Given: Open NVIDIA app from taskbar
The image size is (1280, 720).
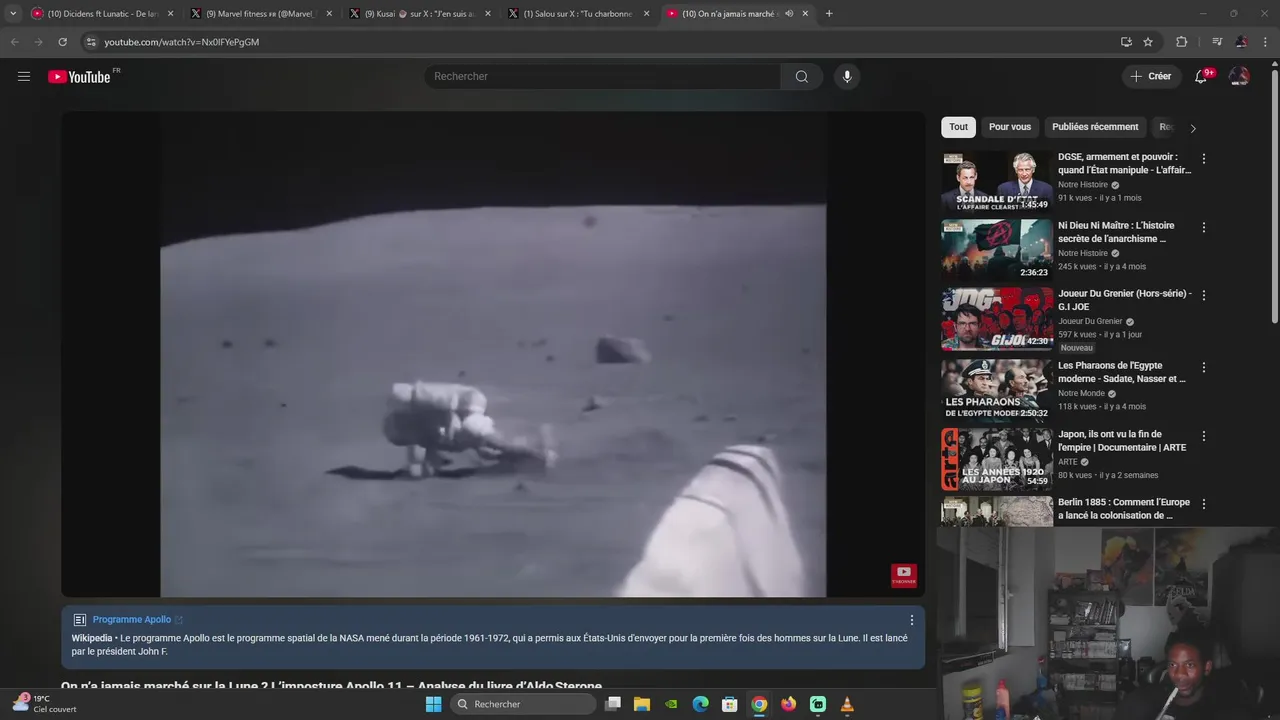Looking at the screenshot, I should [671, 704].
